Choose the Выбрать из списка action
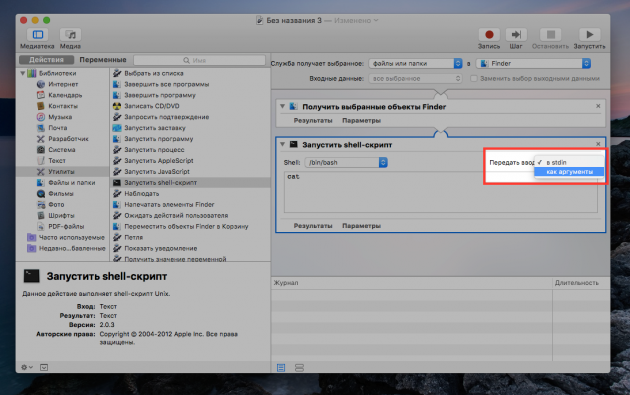630x395 pixels. coord(153,74)
